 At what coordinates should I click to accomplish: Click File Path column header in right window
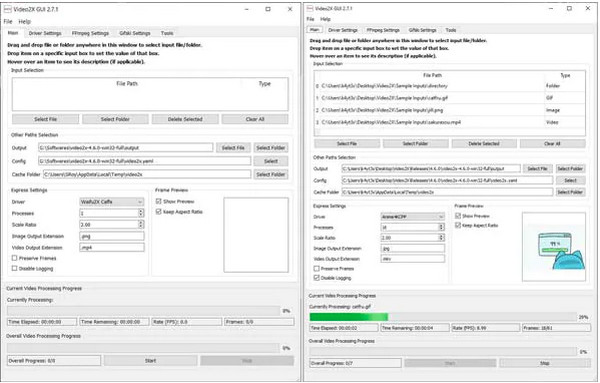pos(432,75)
